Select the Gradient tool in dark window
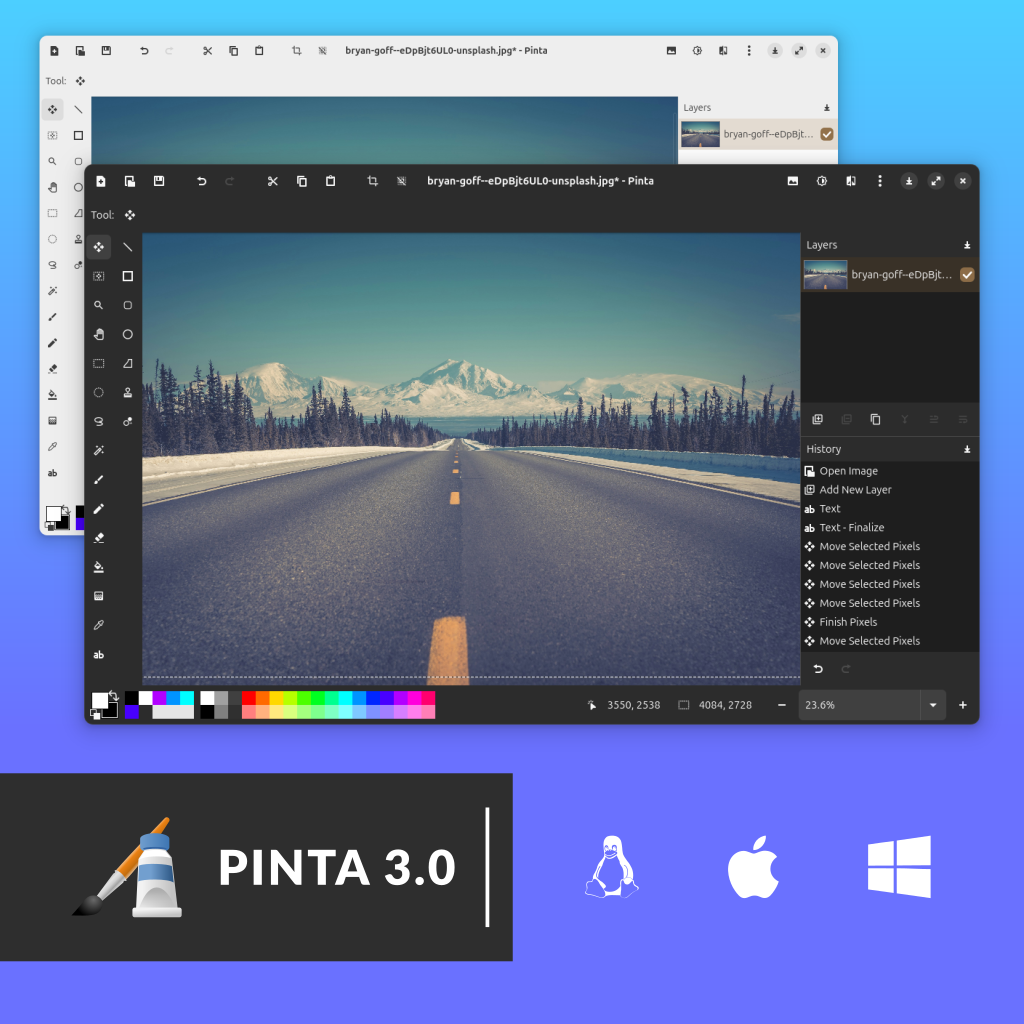The height and width of the screenshot is (1024, 1024). coord(99,596)
